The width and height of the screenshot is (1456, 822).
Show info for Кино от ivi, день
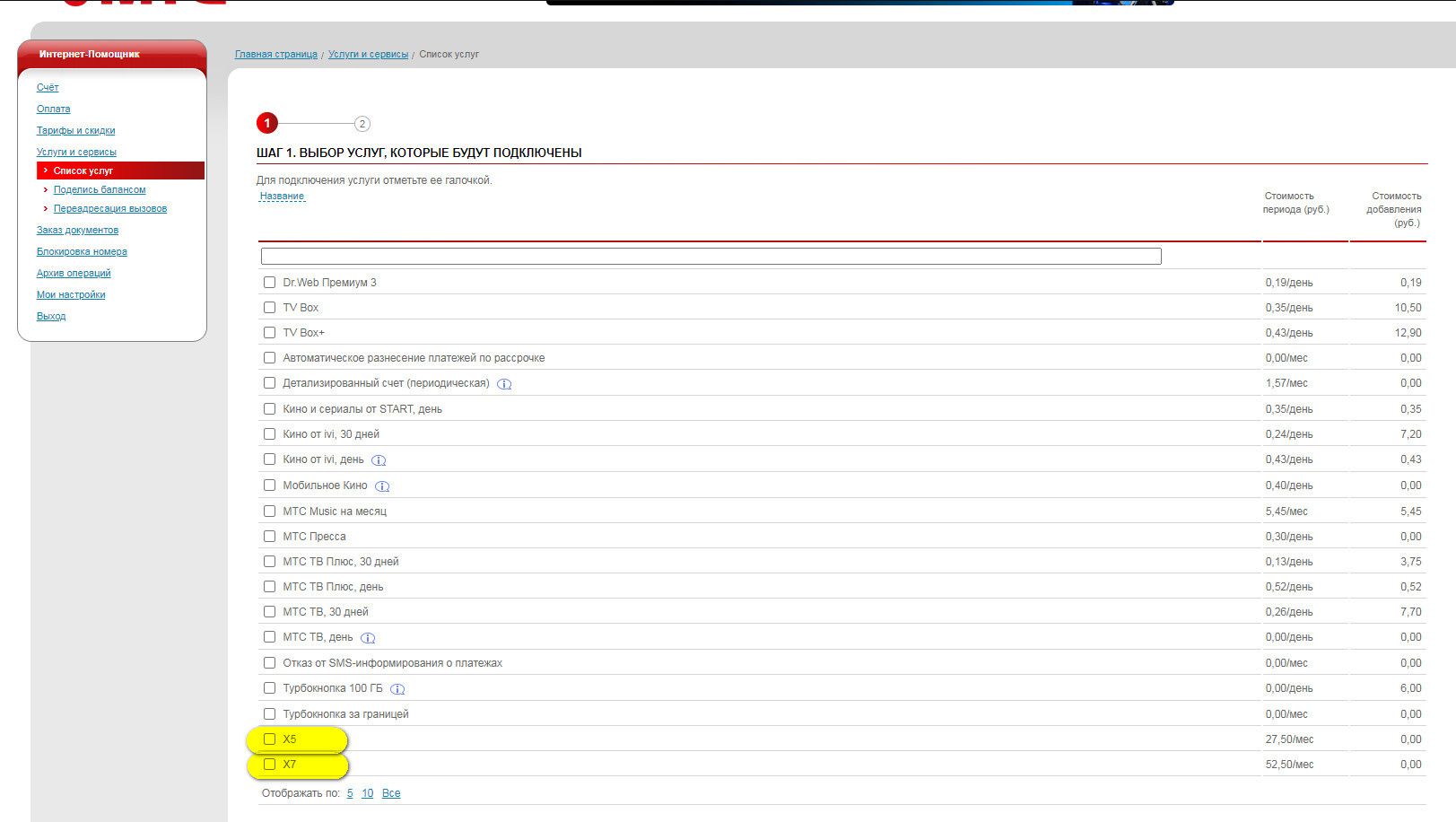(379, 460)
